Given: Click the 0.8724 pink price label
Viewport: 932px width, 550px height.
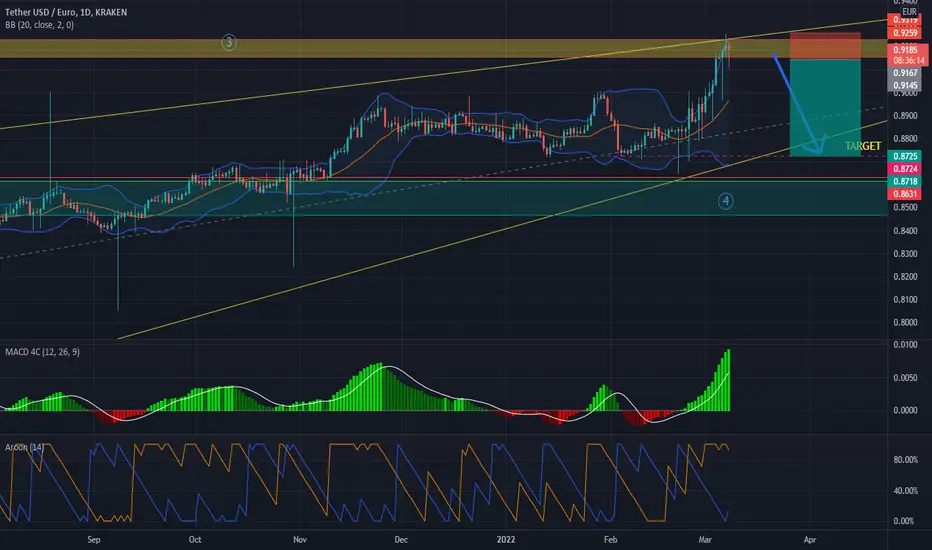Looking at the screenshot, I should tap(905, 169).
